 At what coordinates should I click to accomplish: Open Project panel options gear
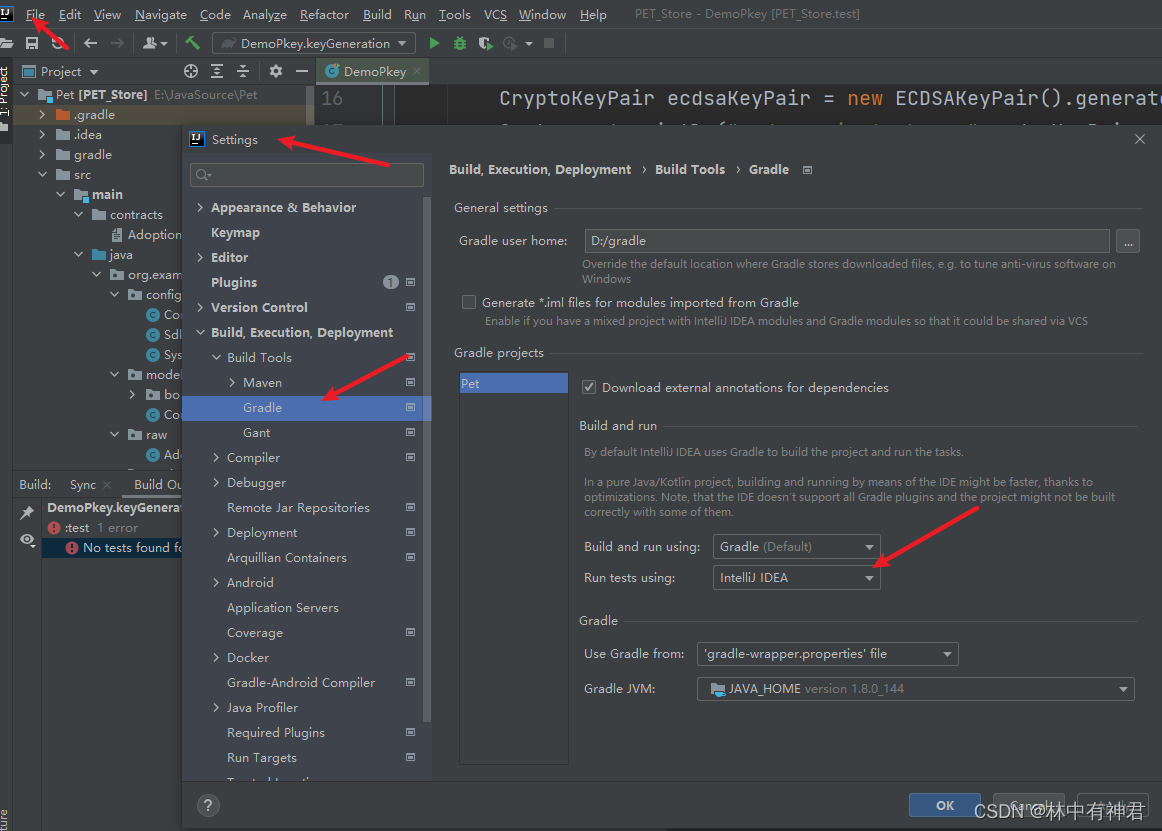pyautogui.click(x=276, y=71)
